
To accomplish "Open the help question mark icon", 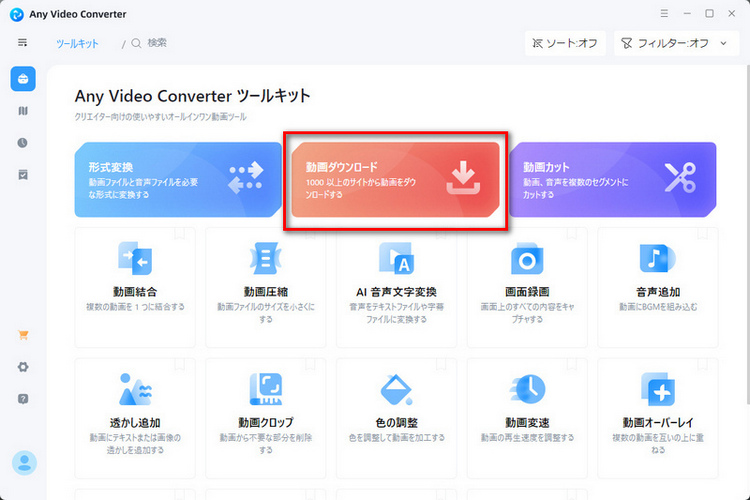I will [x=23, y=399].
